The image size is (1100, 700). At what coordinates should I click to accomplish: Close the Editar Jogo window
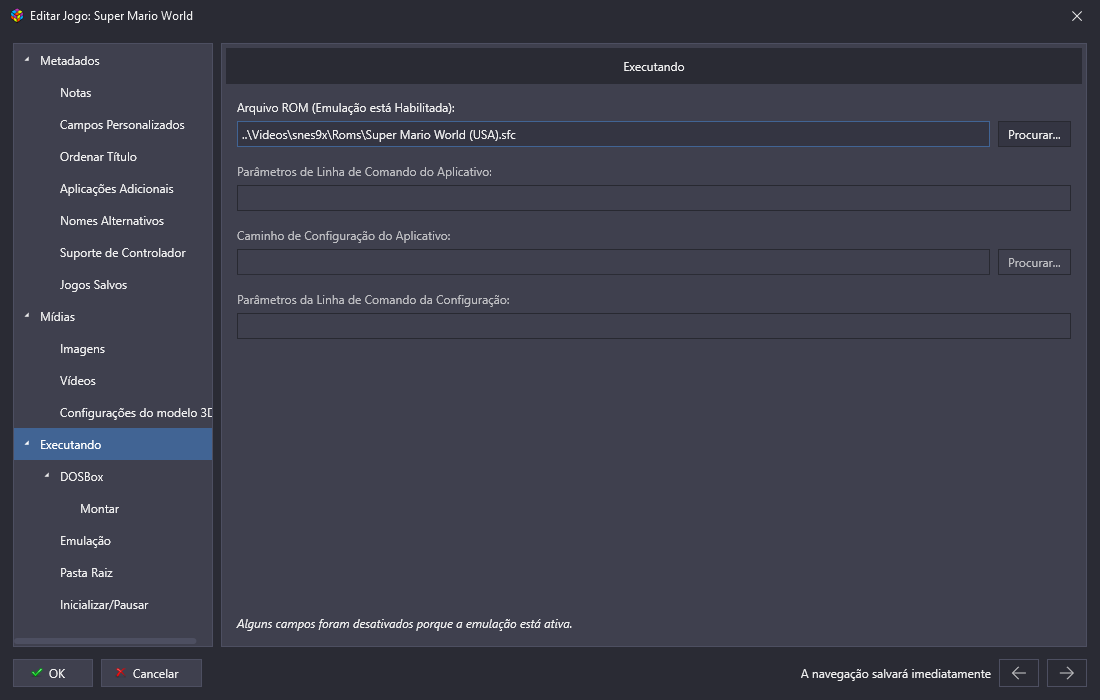(1076, 16)
